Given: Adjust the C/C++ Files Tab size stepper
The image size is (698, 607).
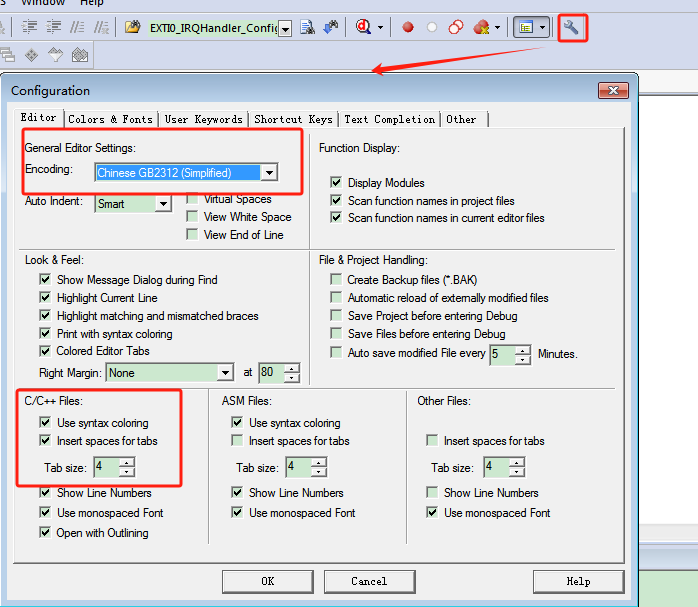Looking at the screenshot, I should point(127,467).
